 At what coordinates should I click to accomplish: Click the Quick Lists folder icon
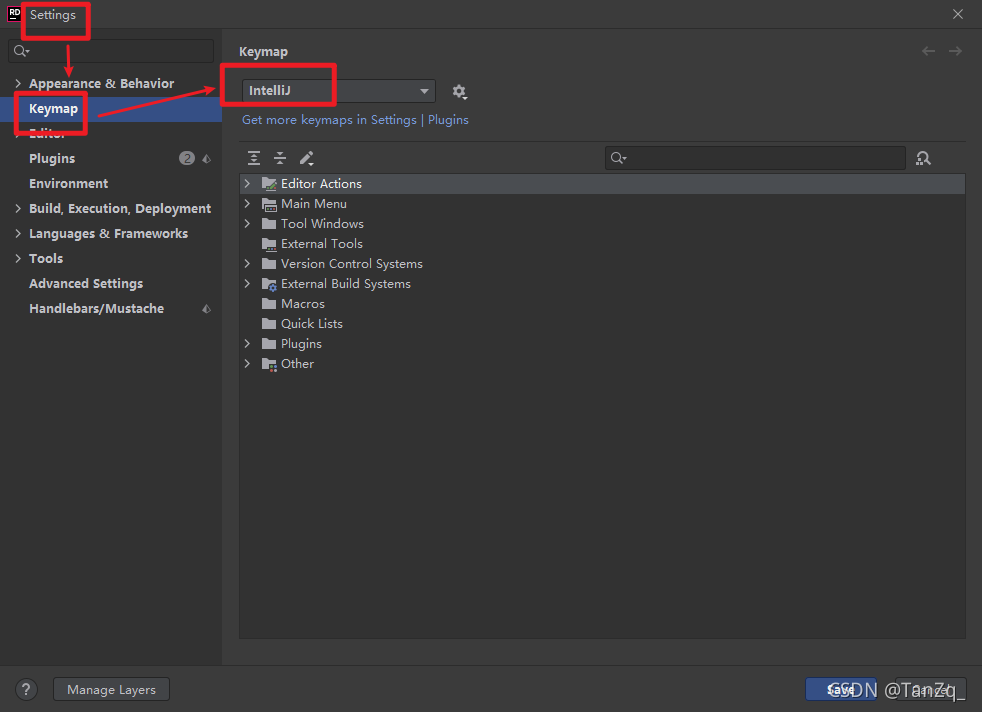pos(269,324)
